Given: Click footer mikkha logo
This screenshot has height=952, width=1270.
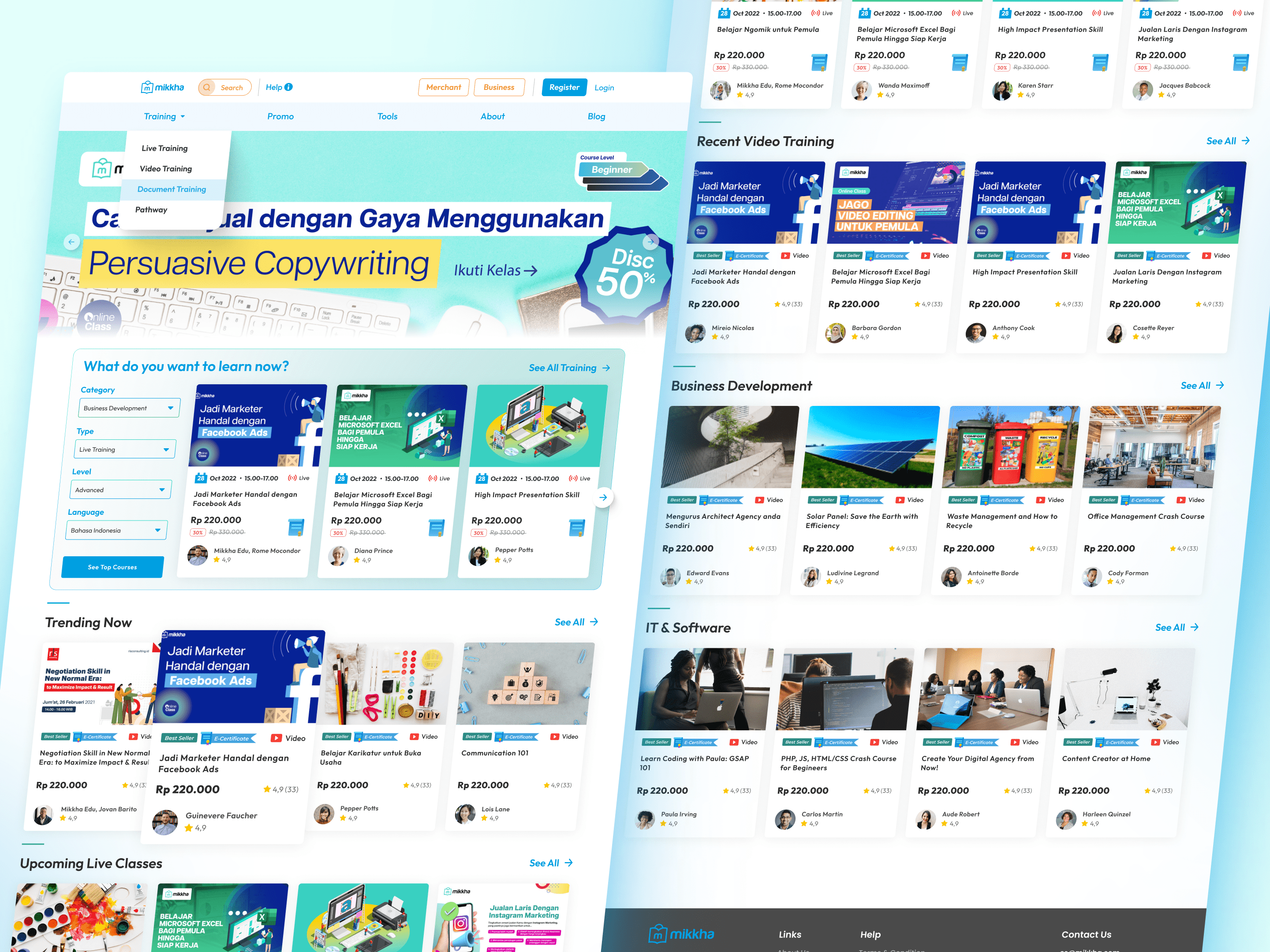Looking at the screenshot, I should (x=681, y=934).
